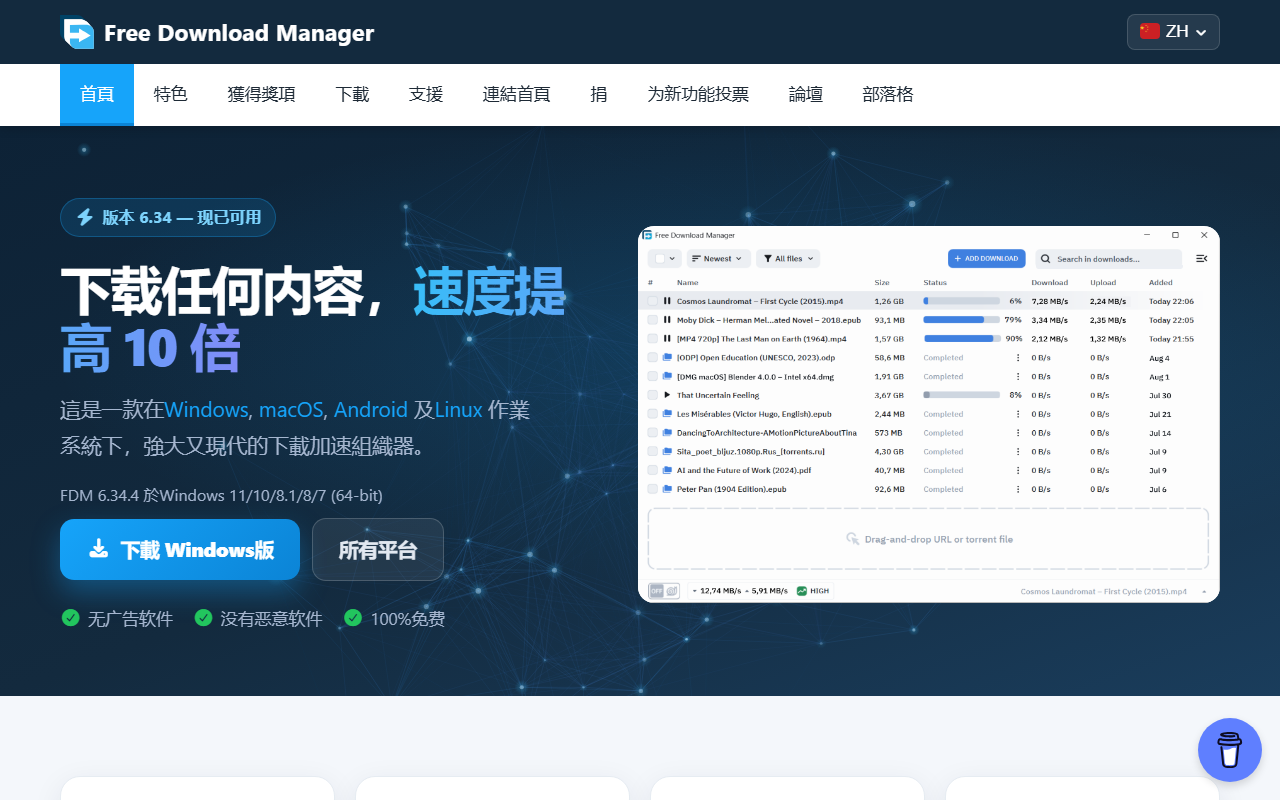Pause the Moby Dick epub download
The width and height of the screenshot is (1280, 800).
(667, 320)
